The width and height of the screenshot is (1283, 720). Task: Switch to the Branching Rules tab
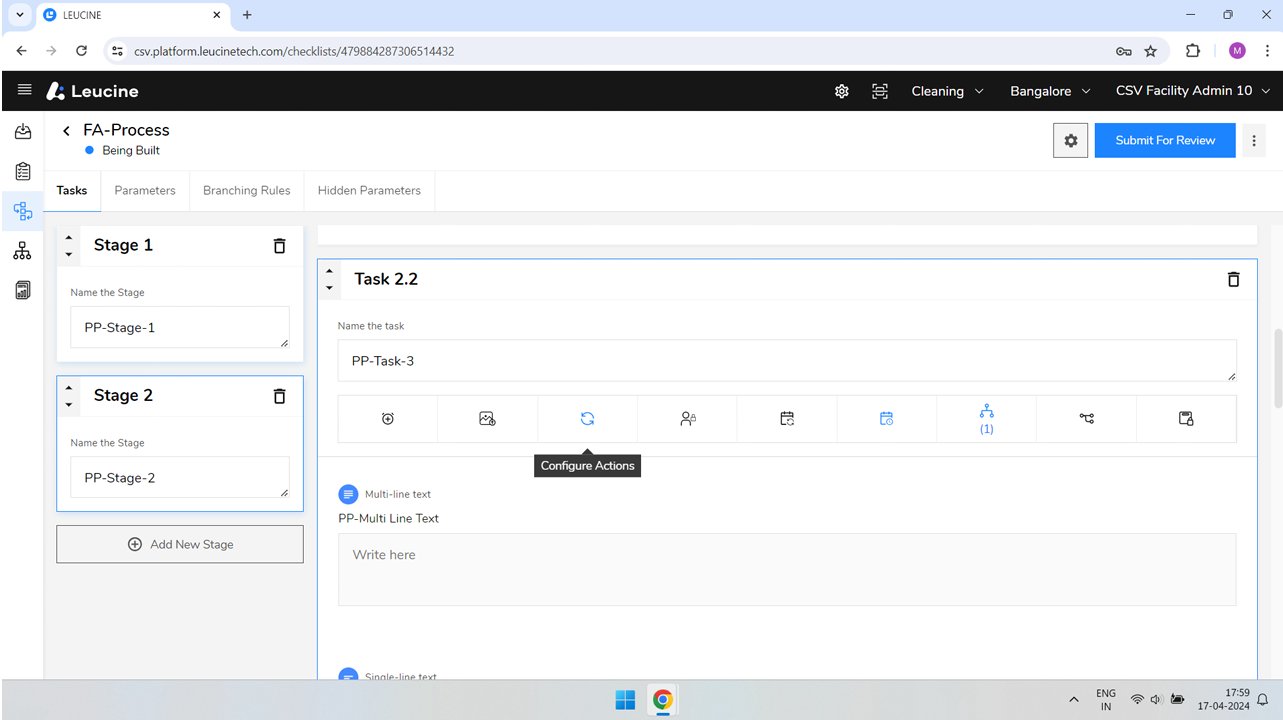(247, 190)
